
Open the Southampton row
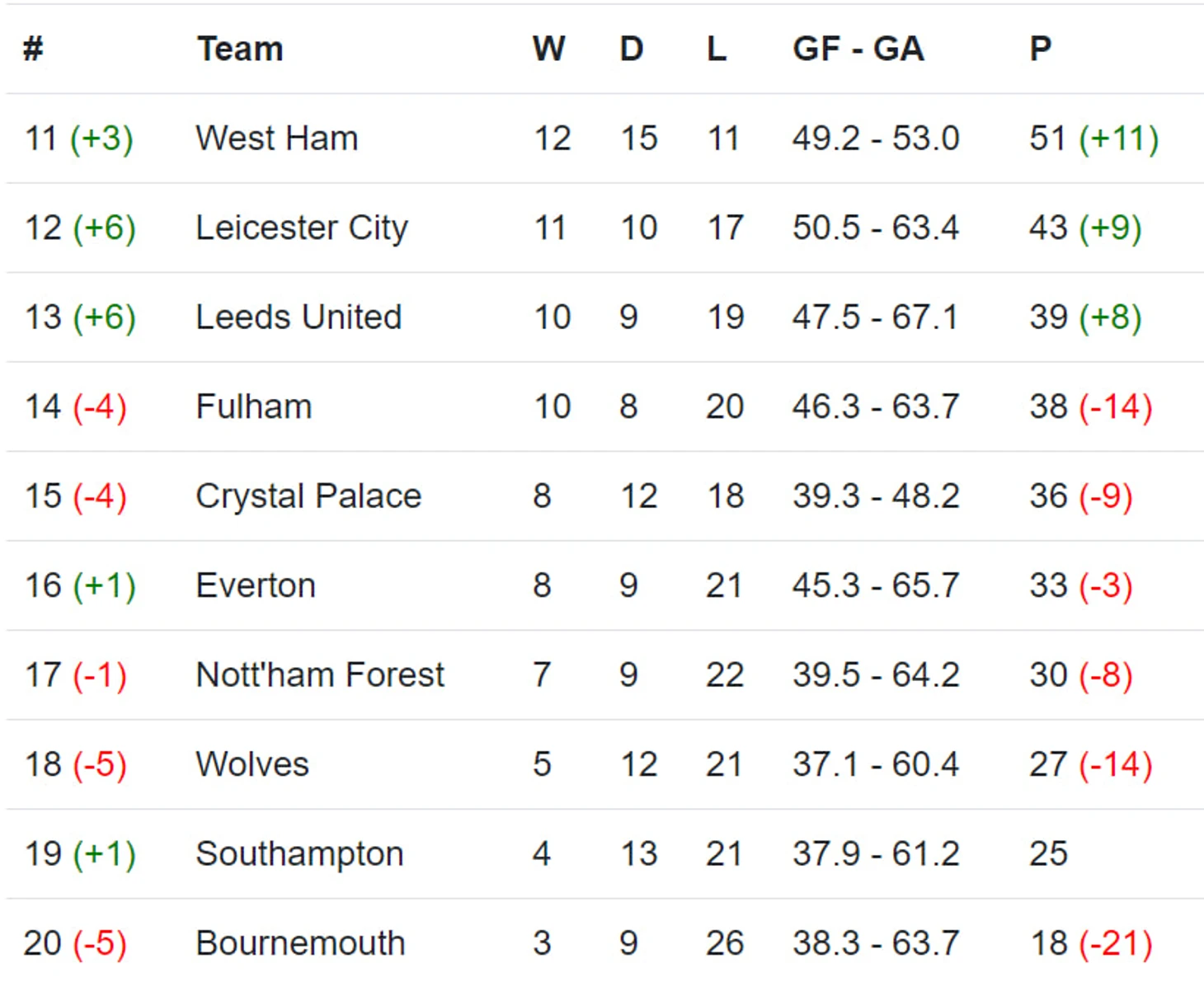coord(604,854)
